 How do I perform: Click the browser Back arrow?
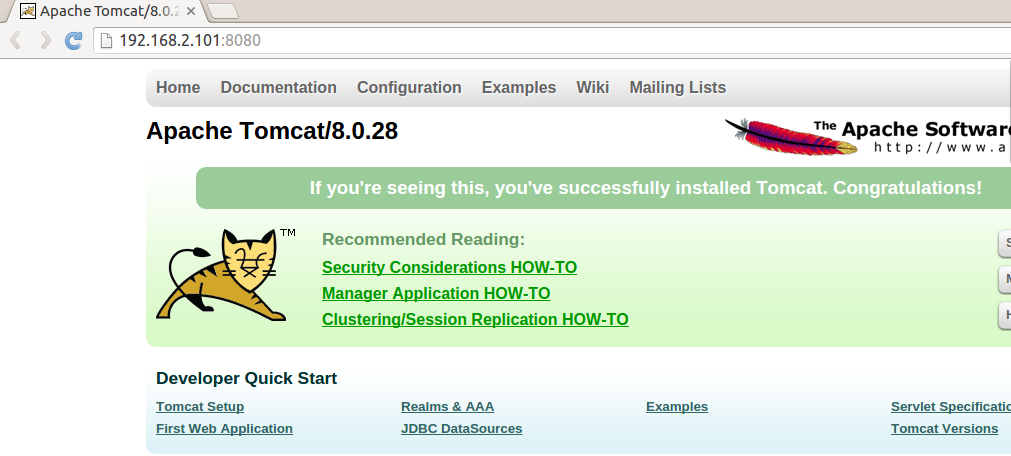[x=16, y=41]
